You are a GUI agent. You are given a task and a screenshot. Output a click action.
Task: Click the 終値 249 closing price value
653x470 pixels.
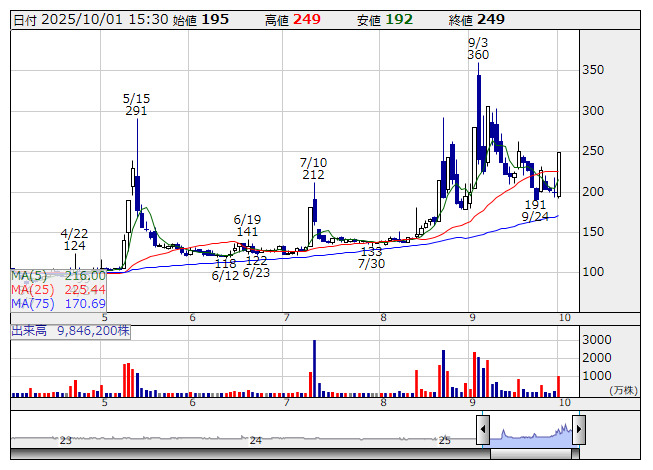[491, 19]
